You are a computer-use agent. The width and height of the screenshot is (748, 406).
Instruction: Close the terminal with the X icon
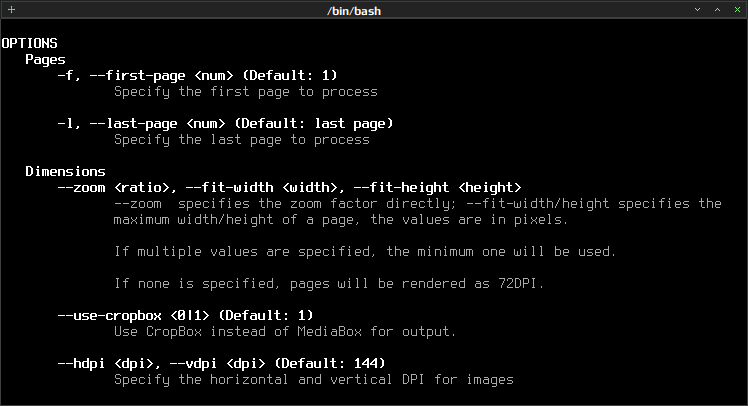pos(738,10)
